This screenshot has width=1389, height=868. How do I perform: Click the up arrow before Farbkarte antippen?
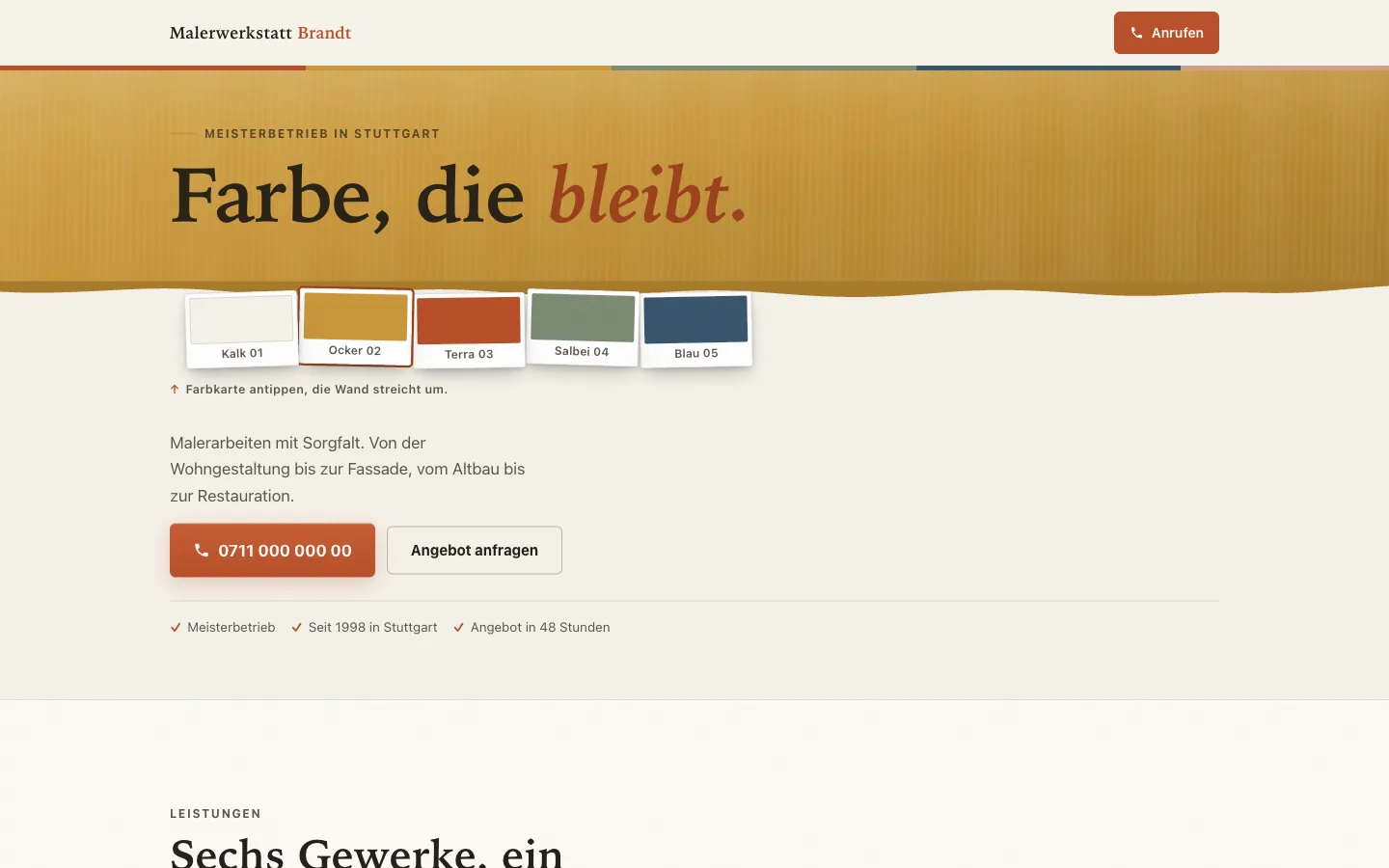point(175,390)
